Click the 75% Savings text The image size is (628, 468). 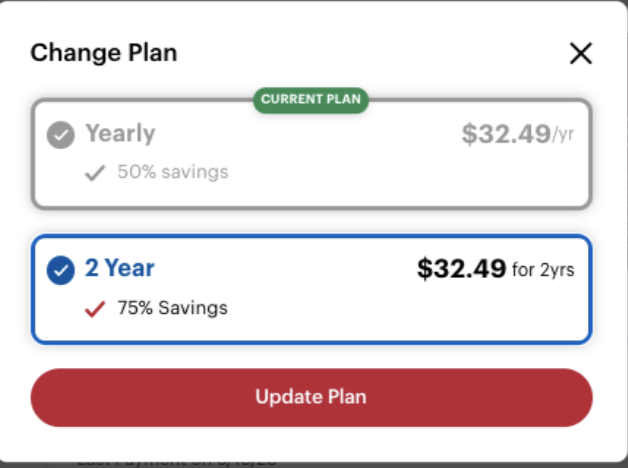172,308
